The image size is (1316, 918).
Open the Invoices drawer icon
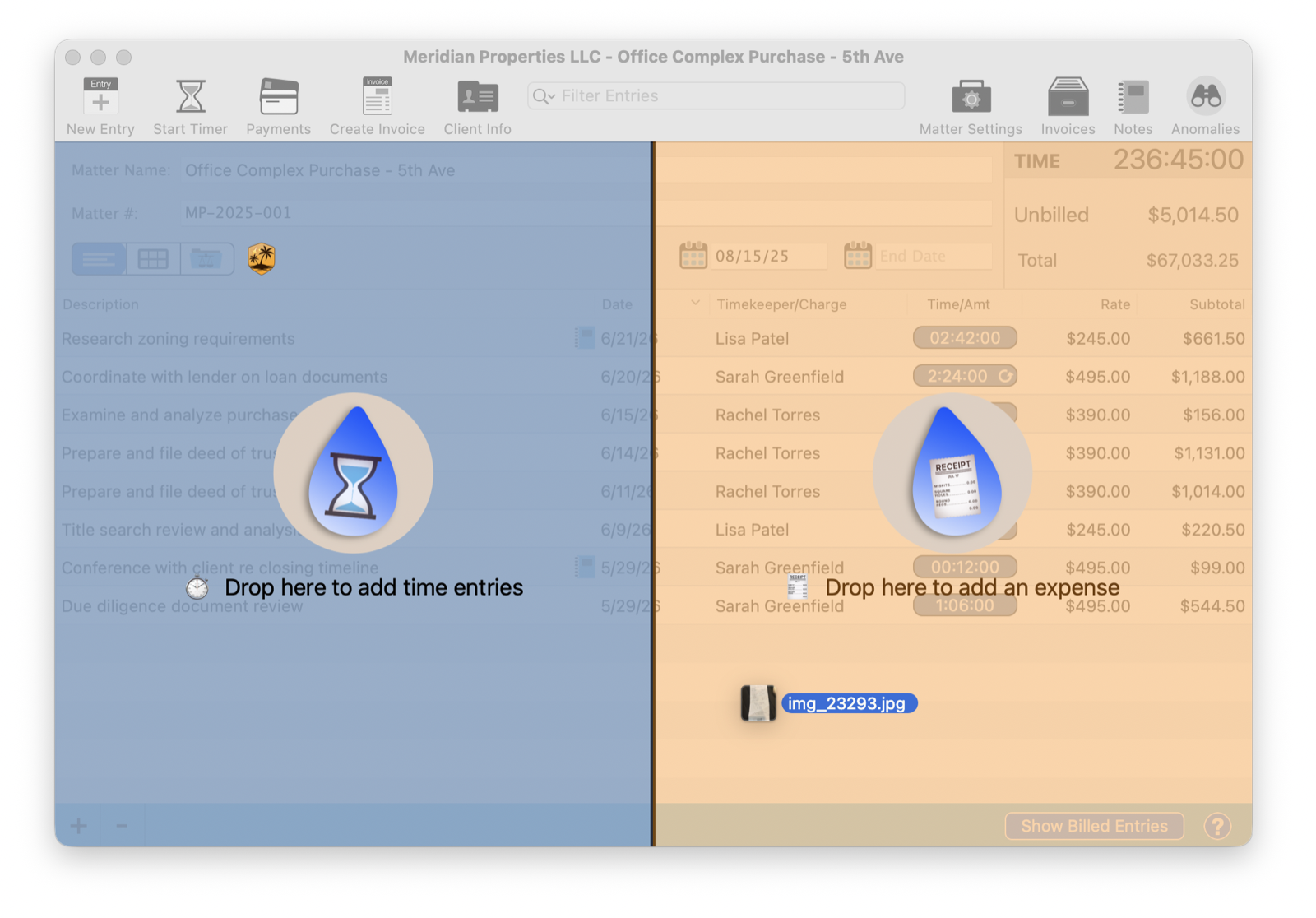pyautogui.click(x=1068, y=96)
